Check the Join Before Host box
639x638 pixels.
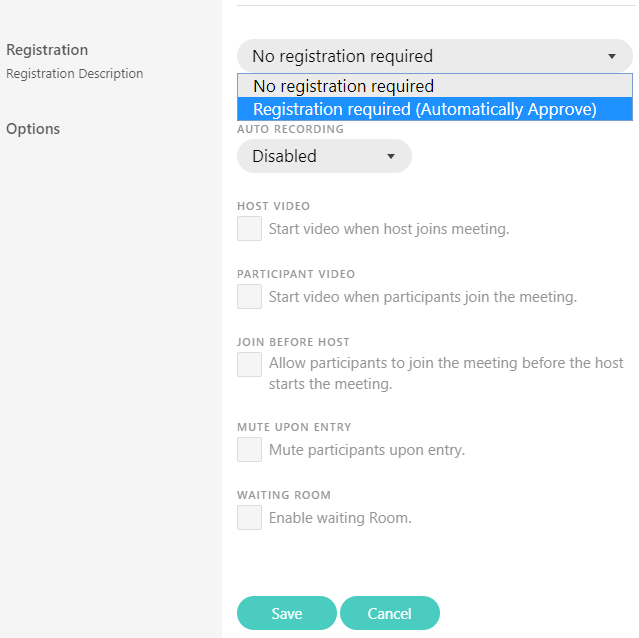249,365
